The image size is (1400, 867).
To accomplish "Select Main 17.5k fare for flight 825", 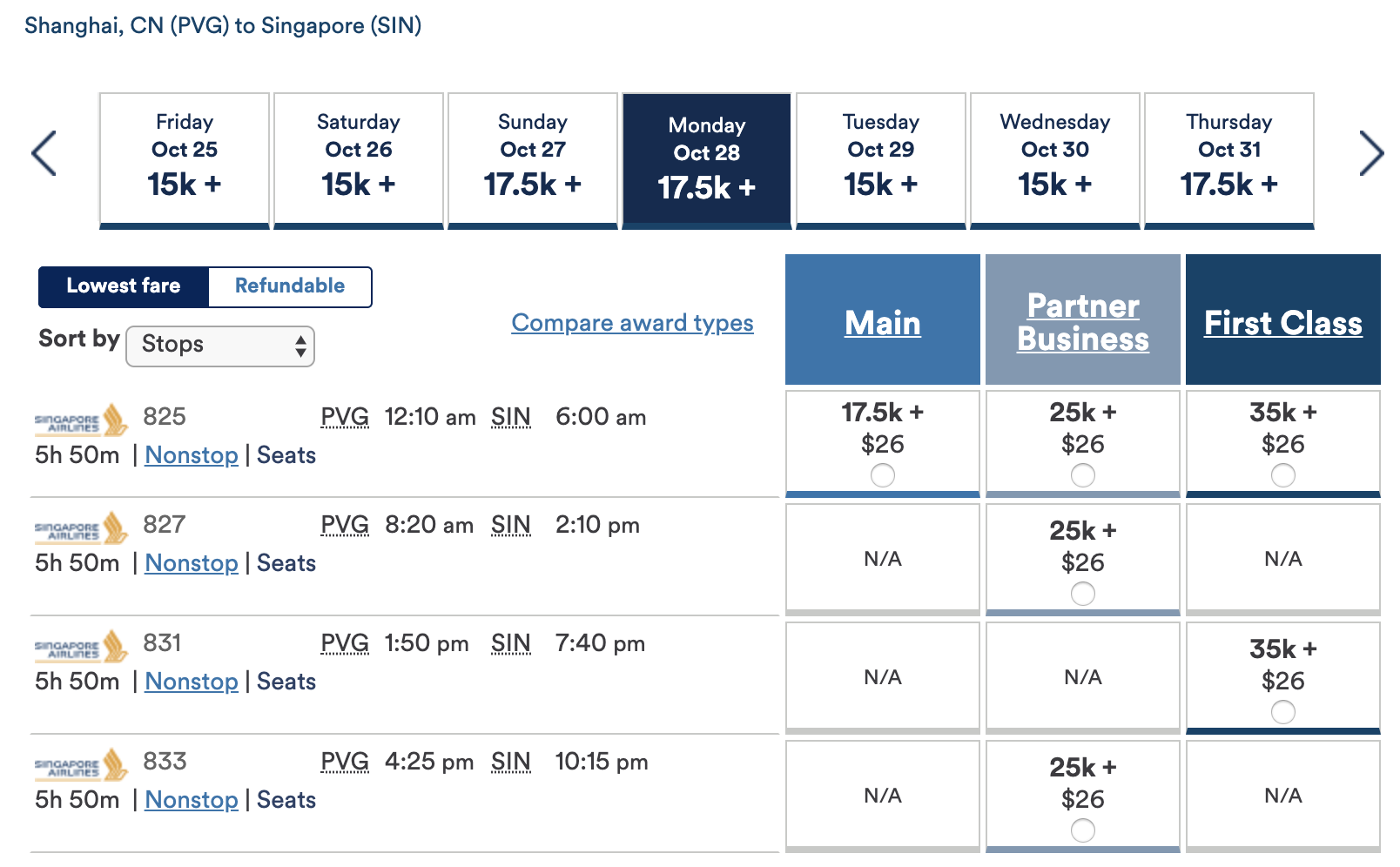I will 883,475.
